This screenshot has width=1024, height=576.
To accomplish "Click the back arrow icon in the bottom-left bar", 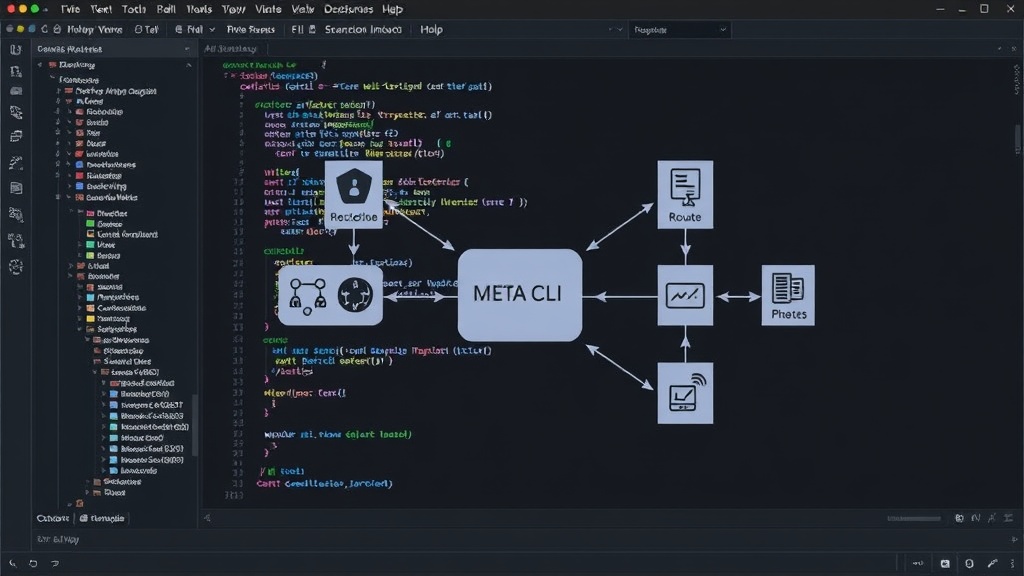I will pos(12,563).
